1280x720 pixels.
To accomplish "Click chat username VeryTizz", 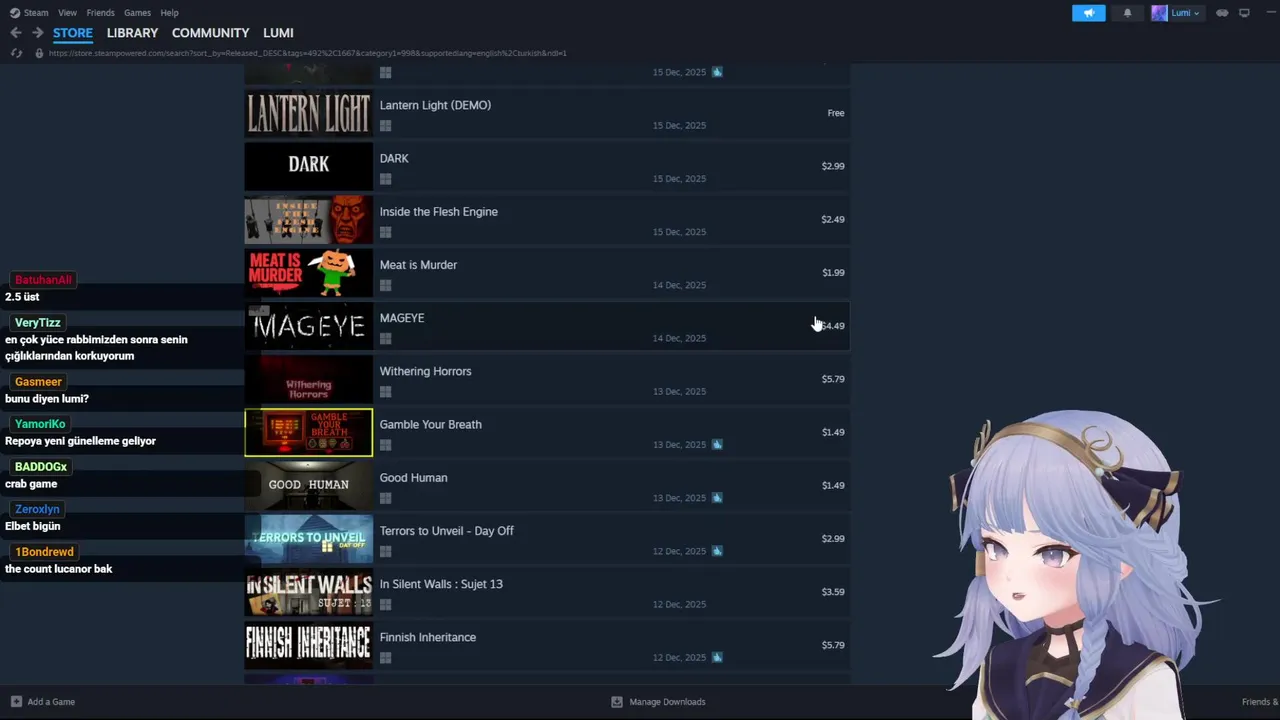I will (x=38, y=323).
